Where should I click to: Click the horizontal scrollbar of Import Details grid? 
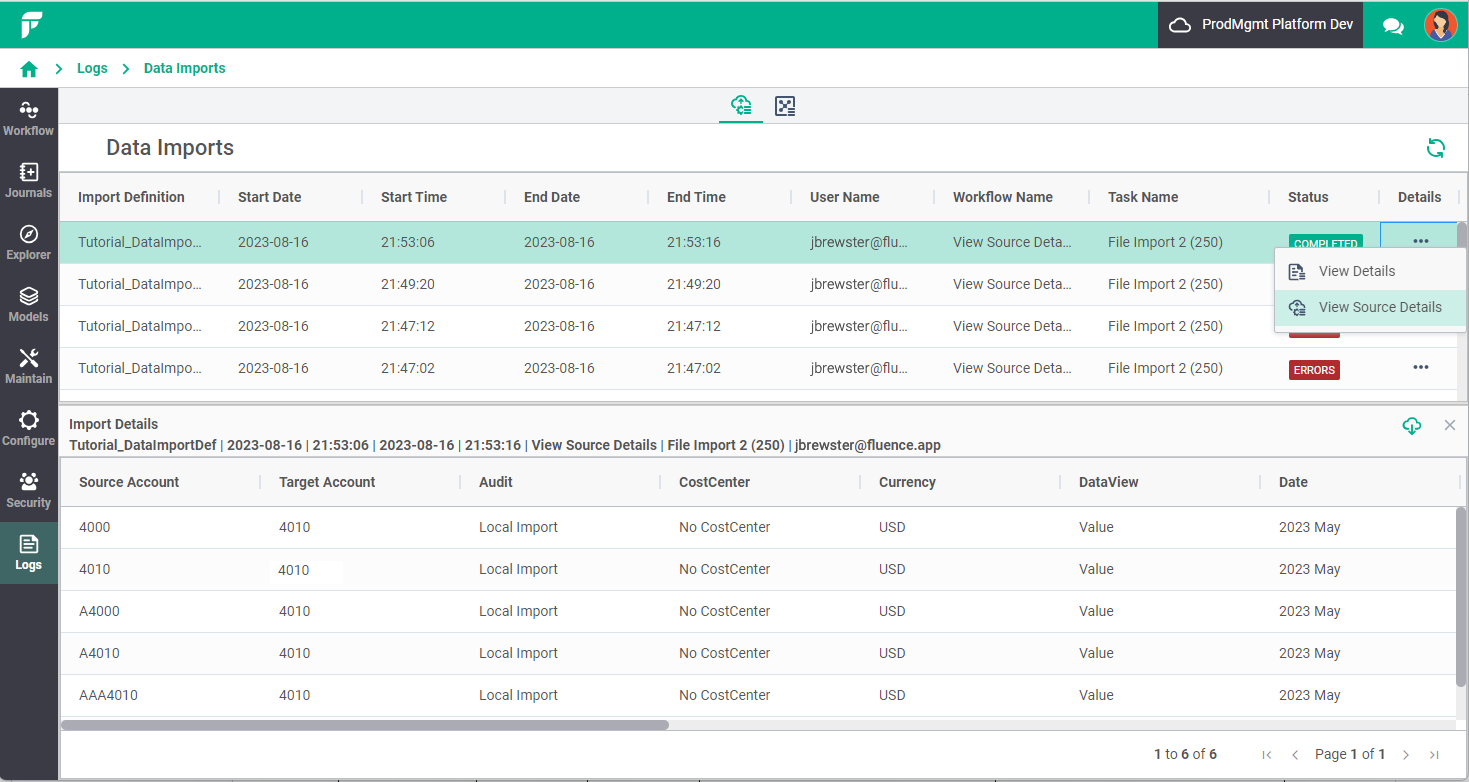pyautogui.click(x=365, y=725)
